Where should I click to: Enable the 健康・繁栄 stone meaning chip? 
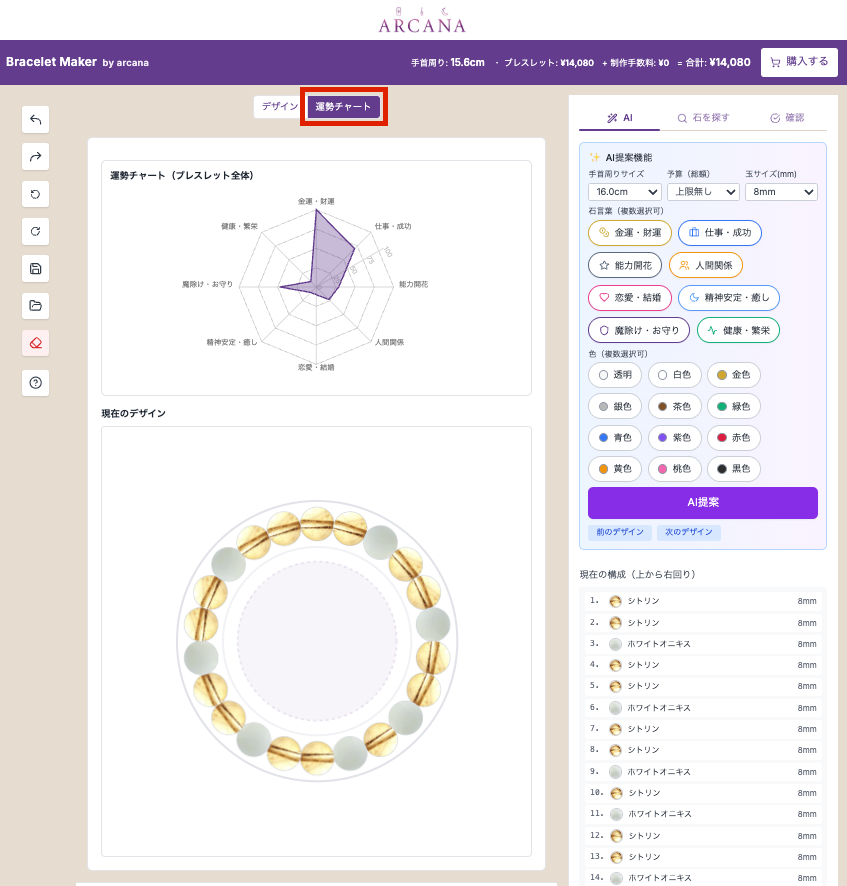738,330
